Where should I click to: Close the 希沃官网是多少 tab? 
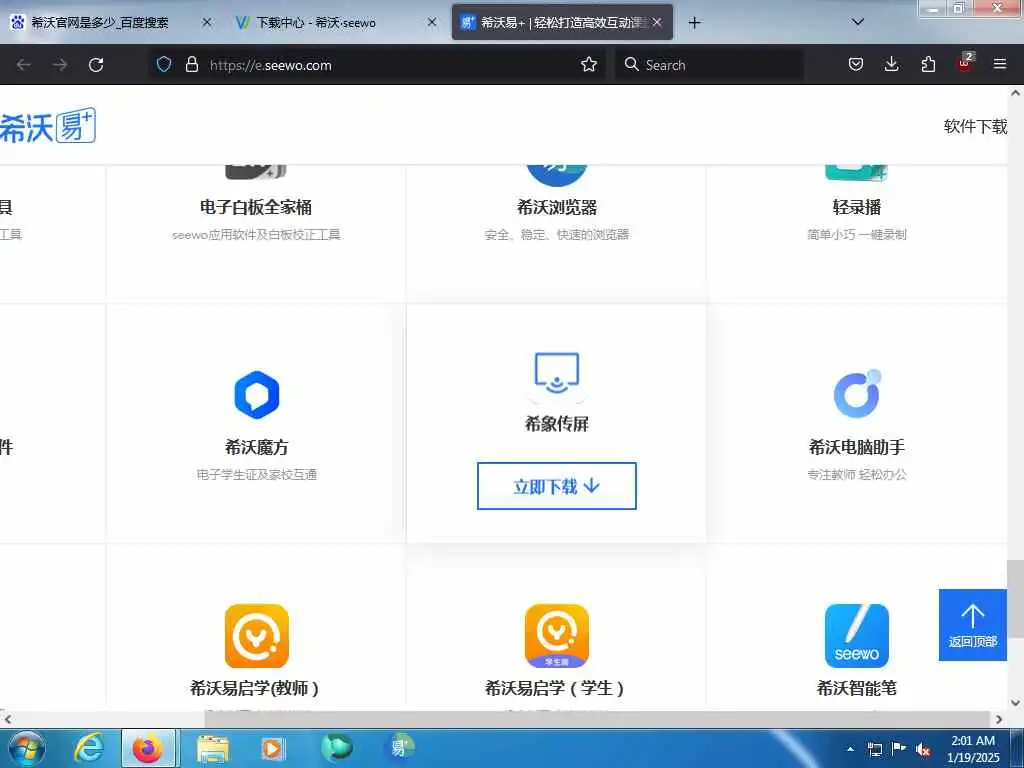click(x=206, y=22)
